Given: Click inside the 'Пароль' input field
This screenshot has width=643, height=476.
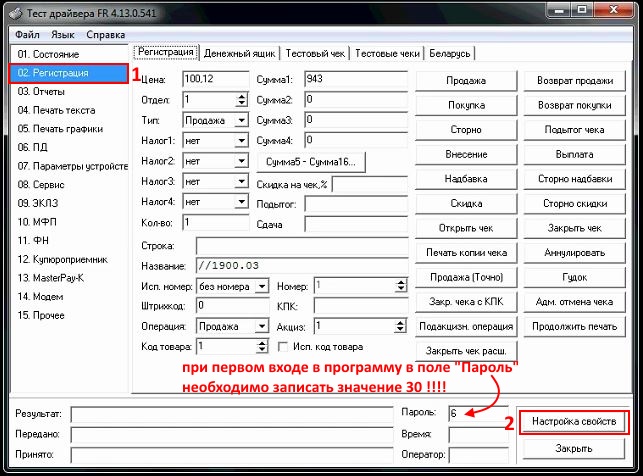Looking at the screenshot, I should (477, 412).
